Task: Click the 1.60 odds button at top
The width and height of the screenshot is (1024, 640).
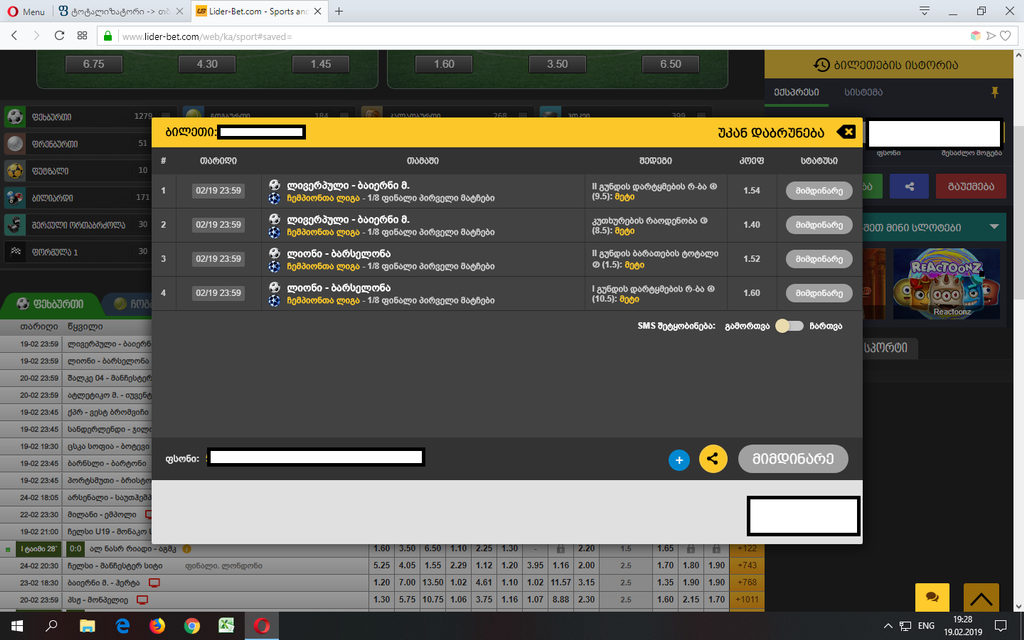Action: tap(444, 64)
